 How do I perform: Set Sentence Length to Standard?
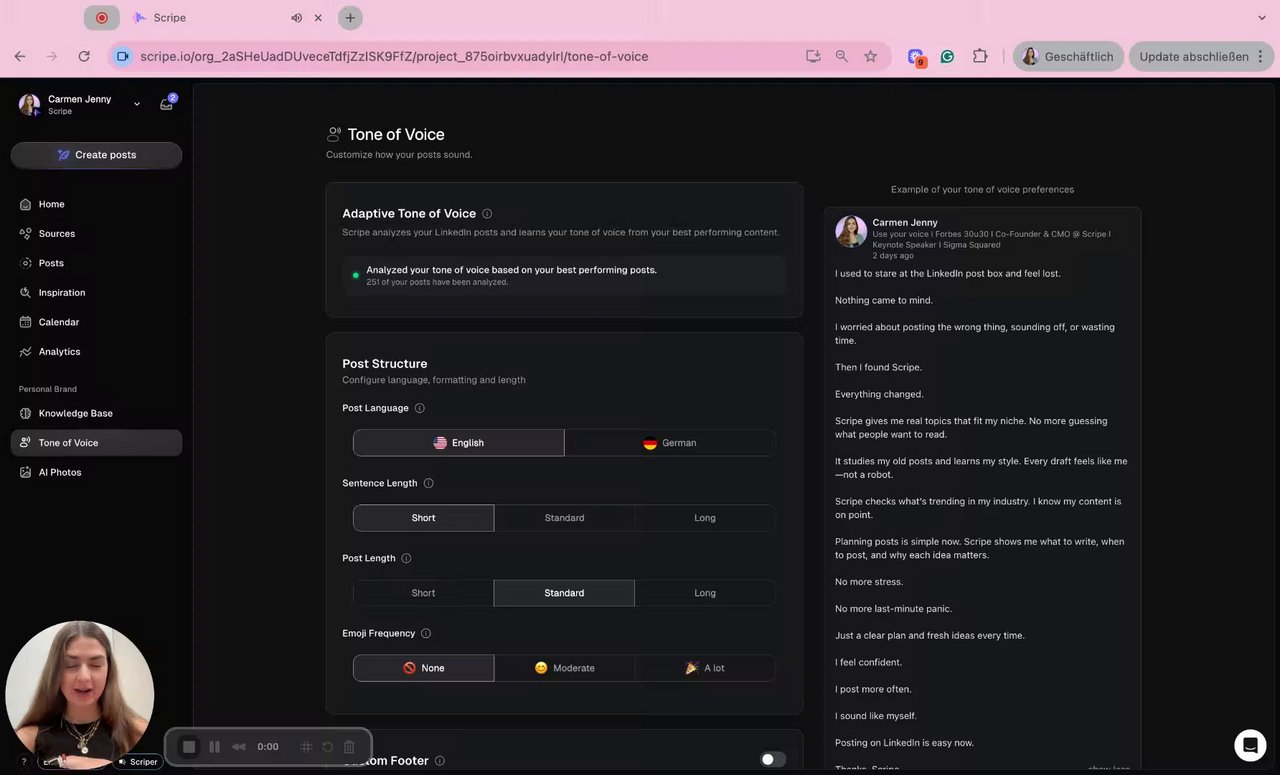click(564, 518)
